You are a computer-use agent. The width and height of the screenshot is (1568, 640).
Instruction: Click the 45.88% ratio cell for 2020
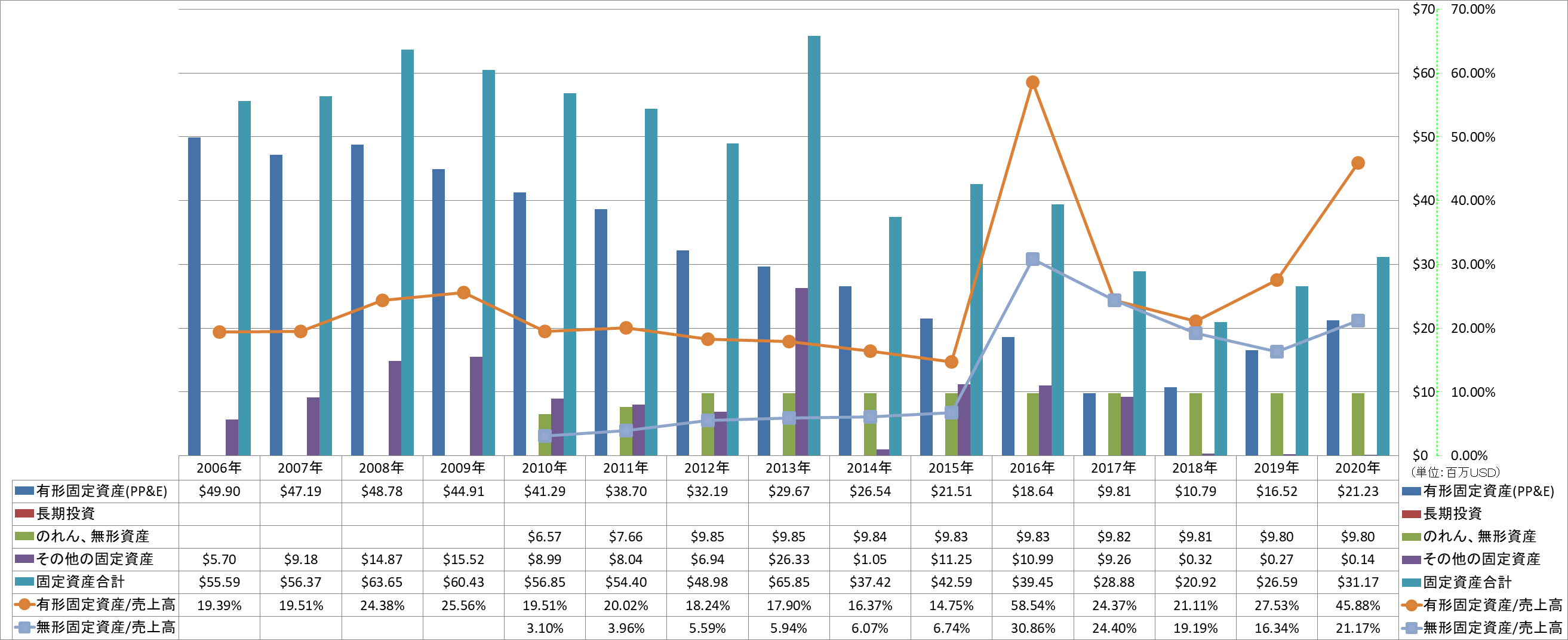1357,605
